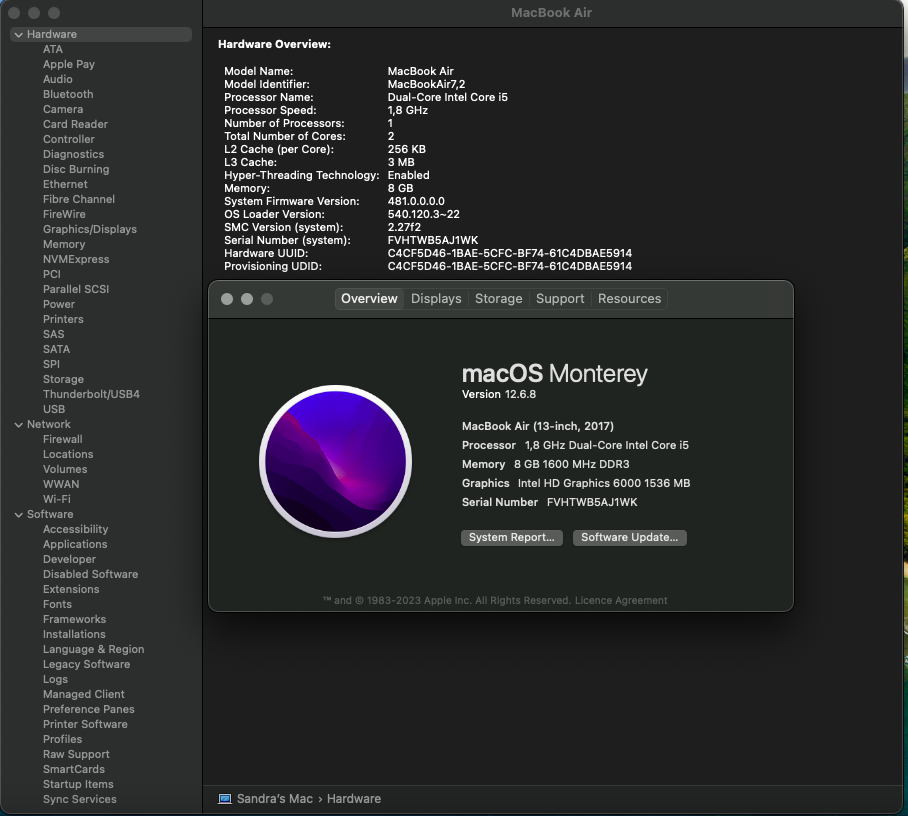Open the Storage tab

tap(499, 299)
